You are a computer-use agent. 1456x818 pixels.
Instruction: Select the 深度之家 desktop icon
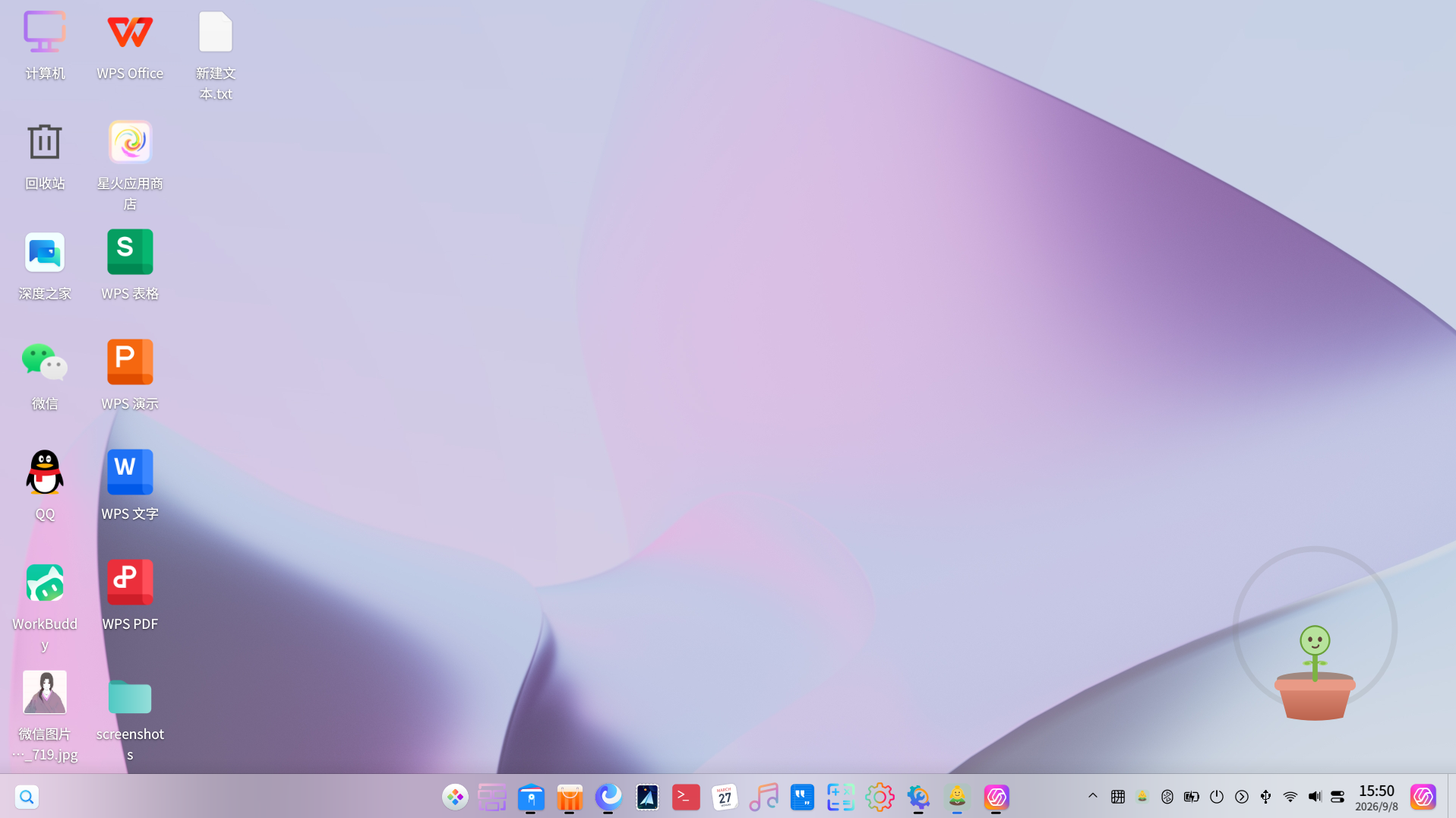pos(45,266)
